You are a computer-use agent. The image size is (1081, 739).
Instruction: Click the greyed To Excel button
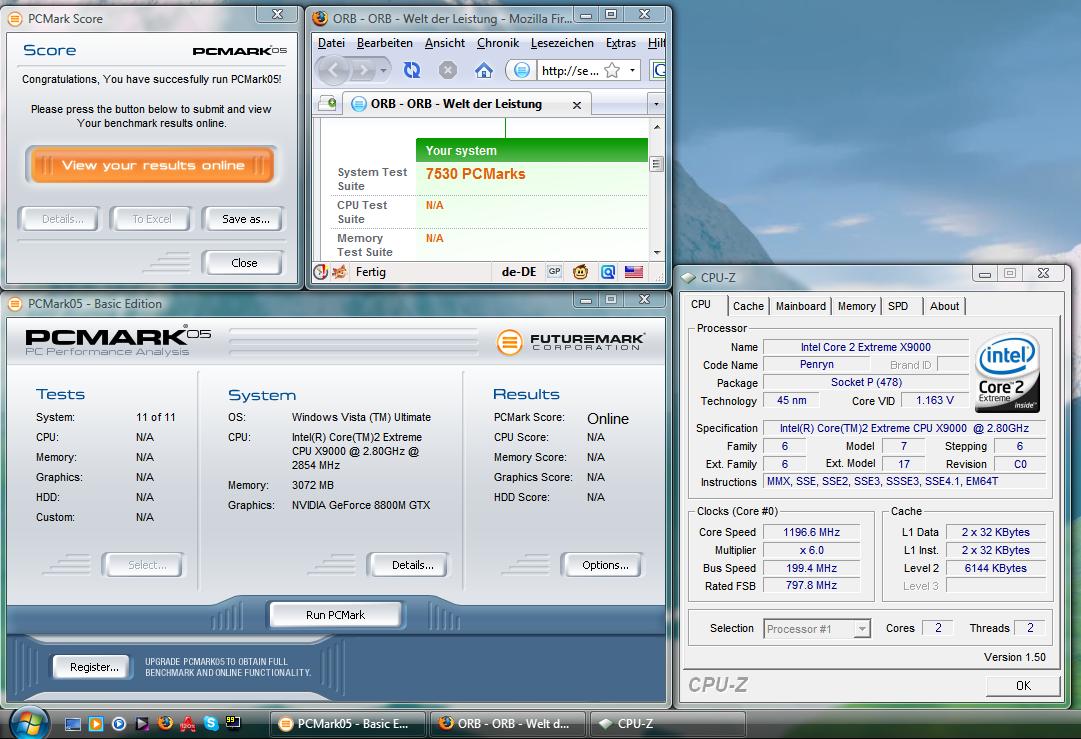(152, 219)
